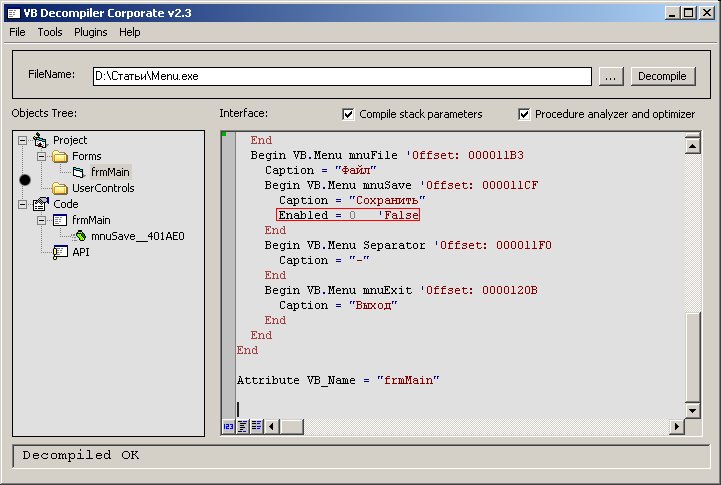Select the UserControls folder icon

point(59,188)
